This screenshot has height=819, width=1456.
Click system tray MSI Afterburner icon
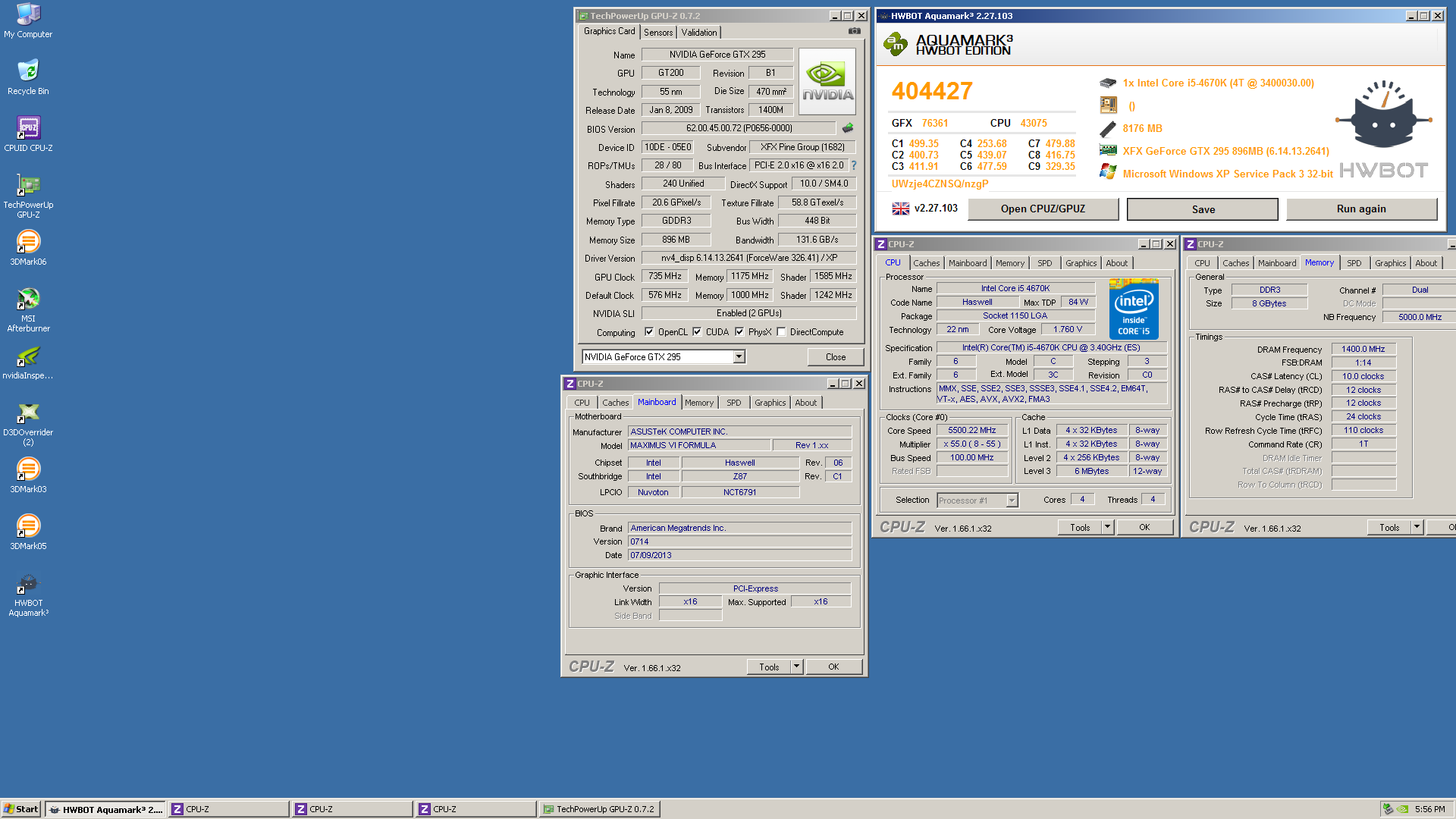click(x=1388, y=809)
